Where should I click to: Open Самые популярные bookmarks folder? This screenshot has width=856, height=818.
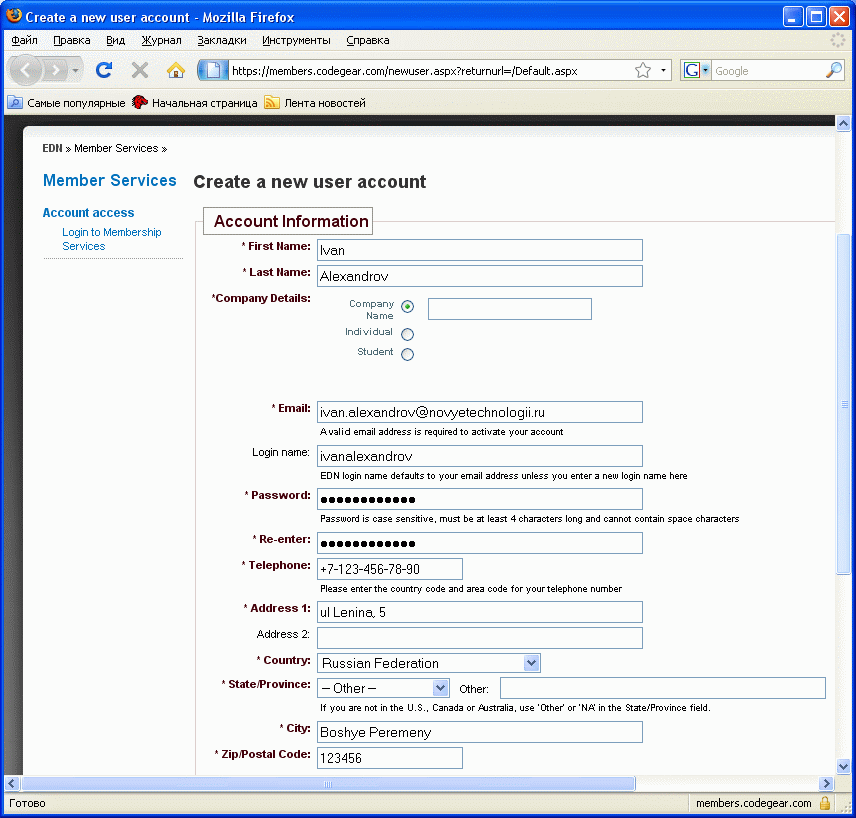67,103
